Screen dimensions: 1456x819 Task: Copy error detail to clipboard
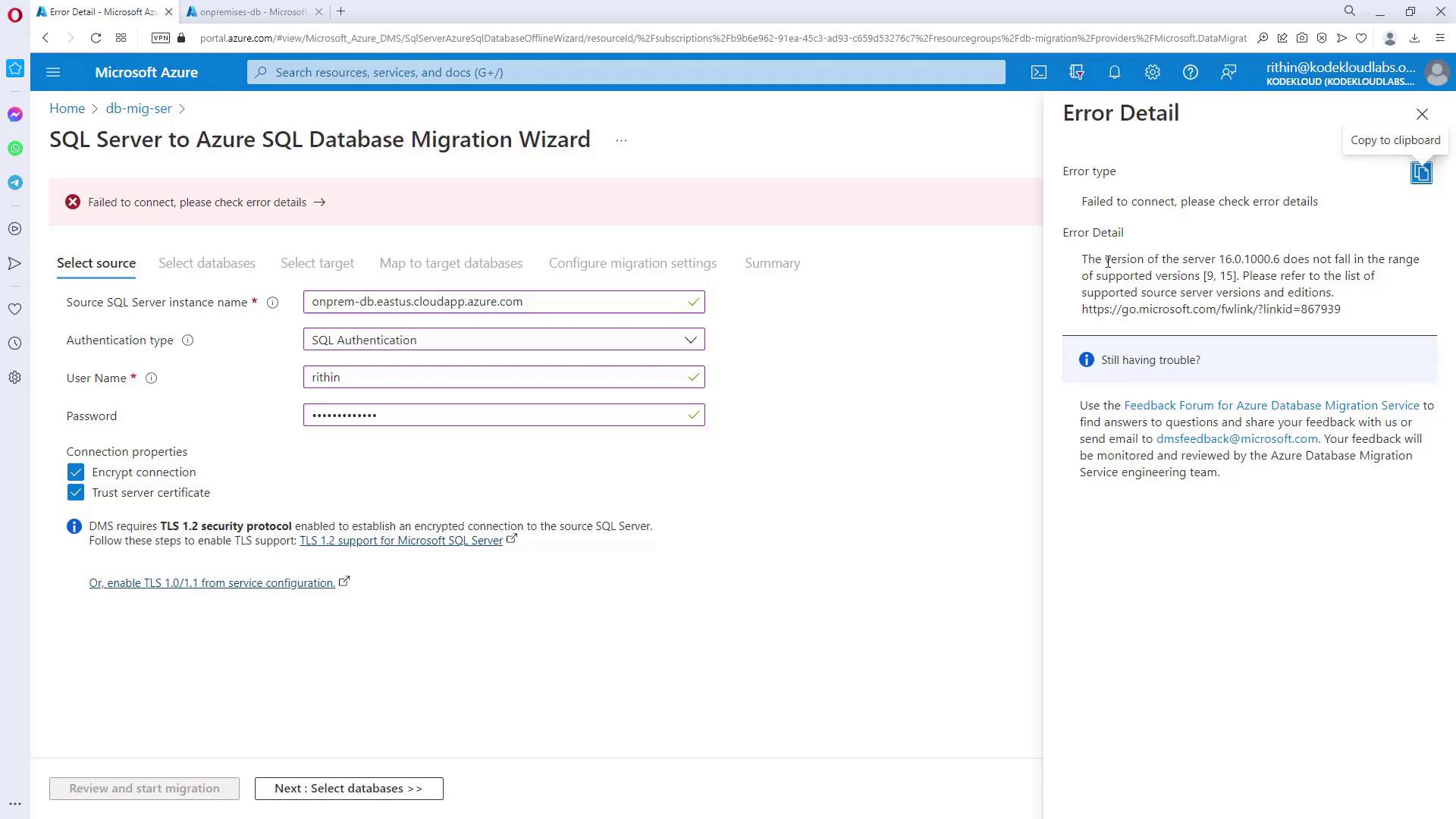coord(1420,172)
